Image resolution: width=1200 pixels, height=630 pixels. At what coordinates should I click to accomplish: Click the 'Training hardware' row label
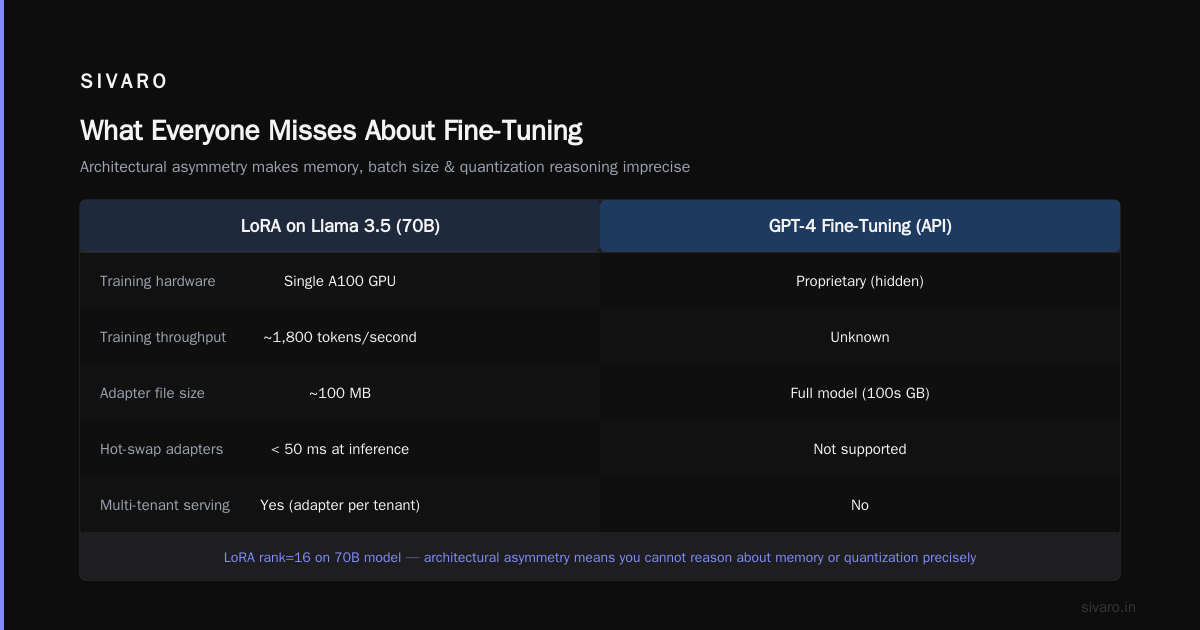(158, 281)
